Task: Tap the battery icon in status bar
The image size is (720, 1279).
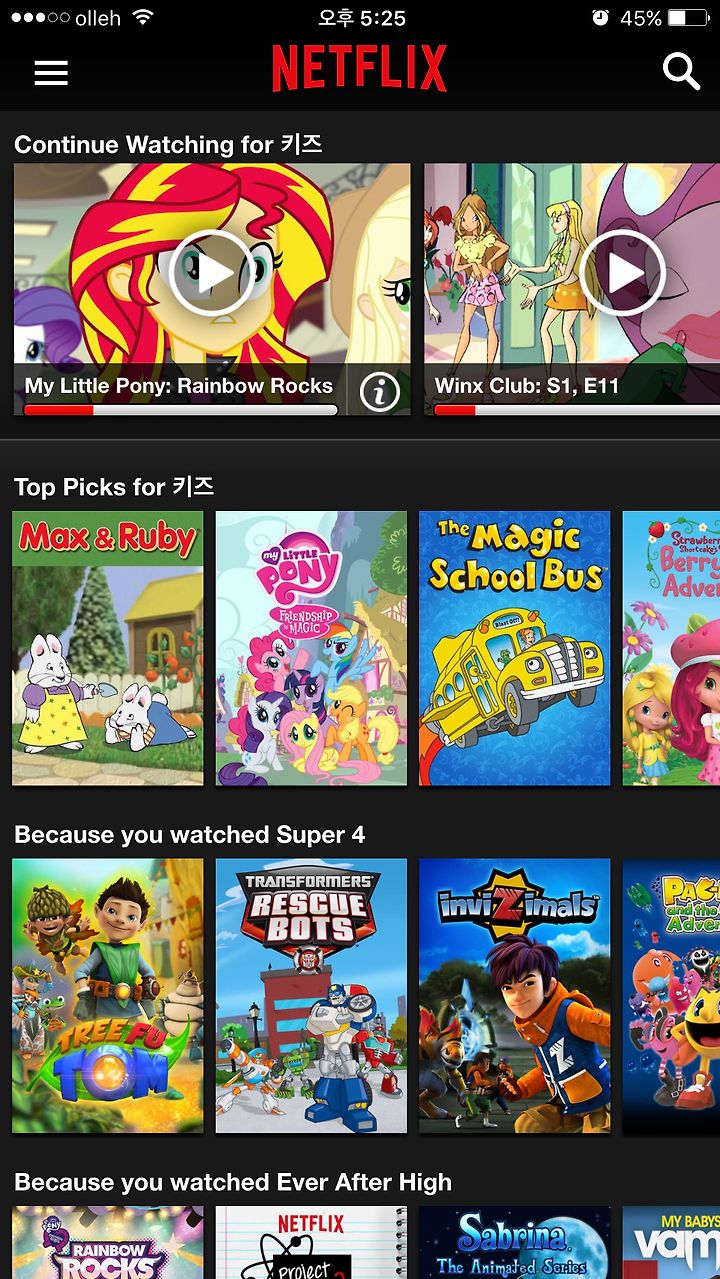Action: pyautogui.click(x=689, y=18)
